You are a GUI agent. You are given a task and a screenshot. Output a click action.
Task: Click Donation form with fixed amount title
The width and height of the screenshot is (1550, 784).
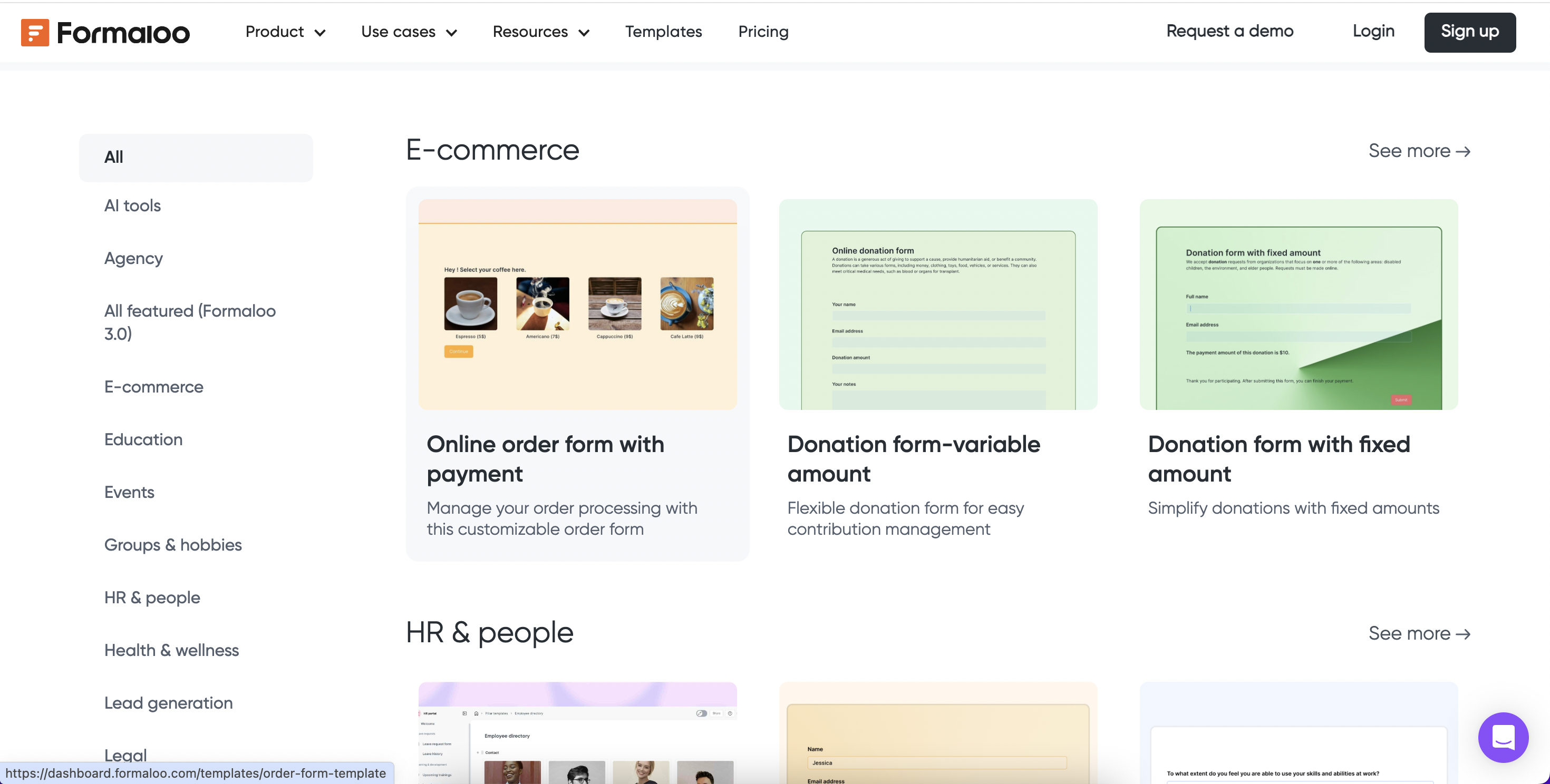click(1278, 459)
